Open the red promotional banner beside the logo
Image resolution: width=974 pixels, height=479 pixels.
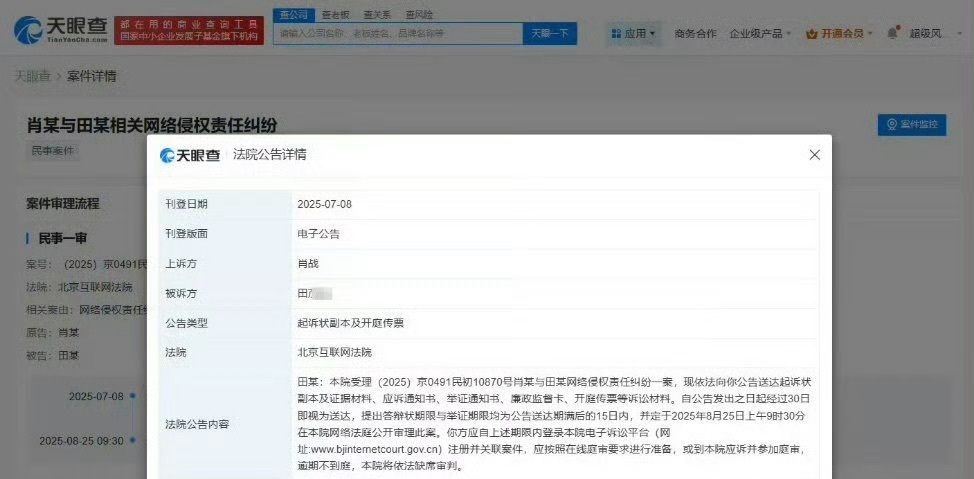(x=189, y=30)
